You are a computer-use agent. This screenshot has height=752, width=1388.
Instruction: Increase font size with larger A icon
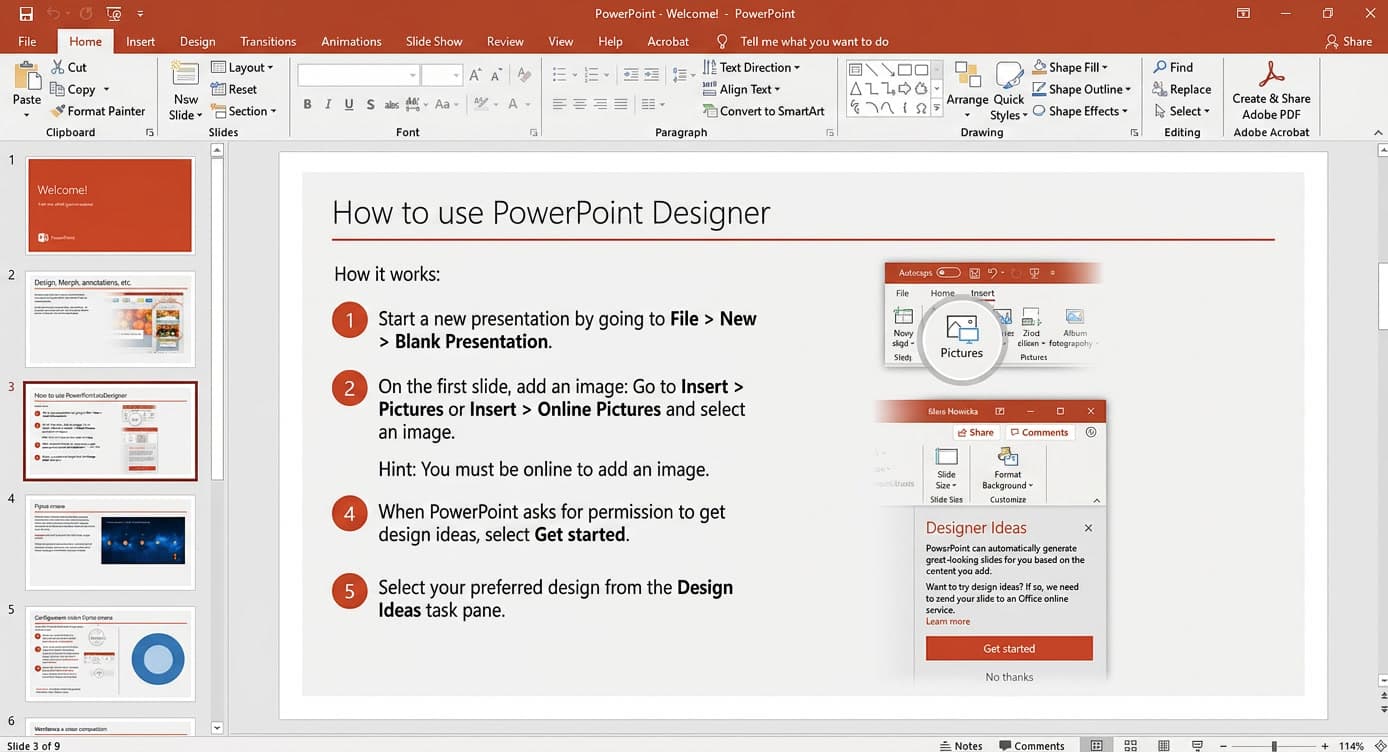(x=475, y=75)
